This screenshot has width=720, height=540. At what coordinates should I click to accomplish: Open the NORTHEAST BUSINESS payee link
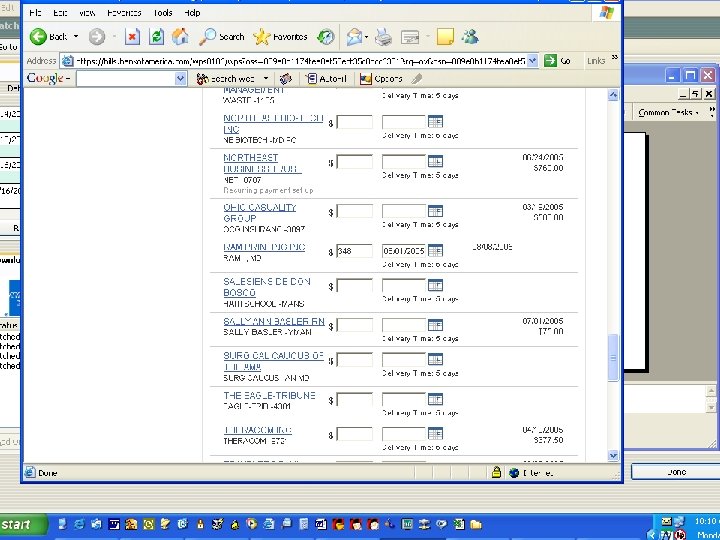tap(262, 163)
